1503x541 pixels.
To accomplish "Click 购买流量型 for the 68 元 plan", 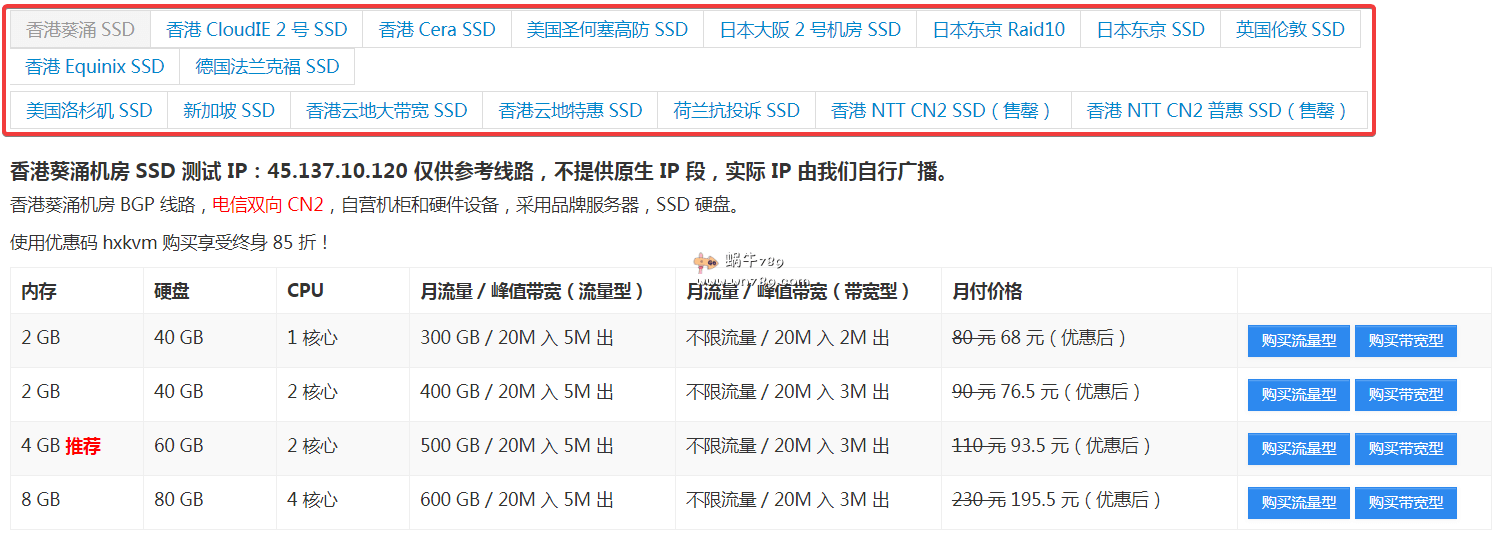I will [1298, 341].
